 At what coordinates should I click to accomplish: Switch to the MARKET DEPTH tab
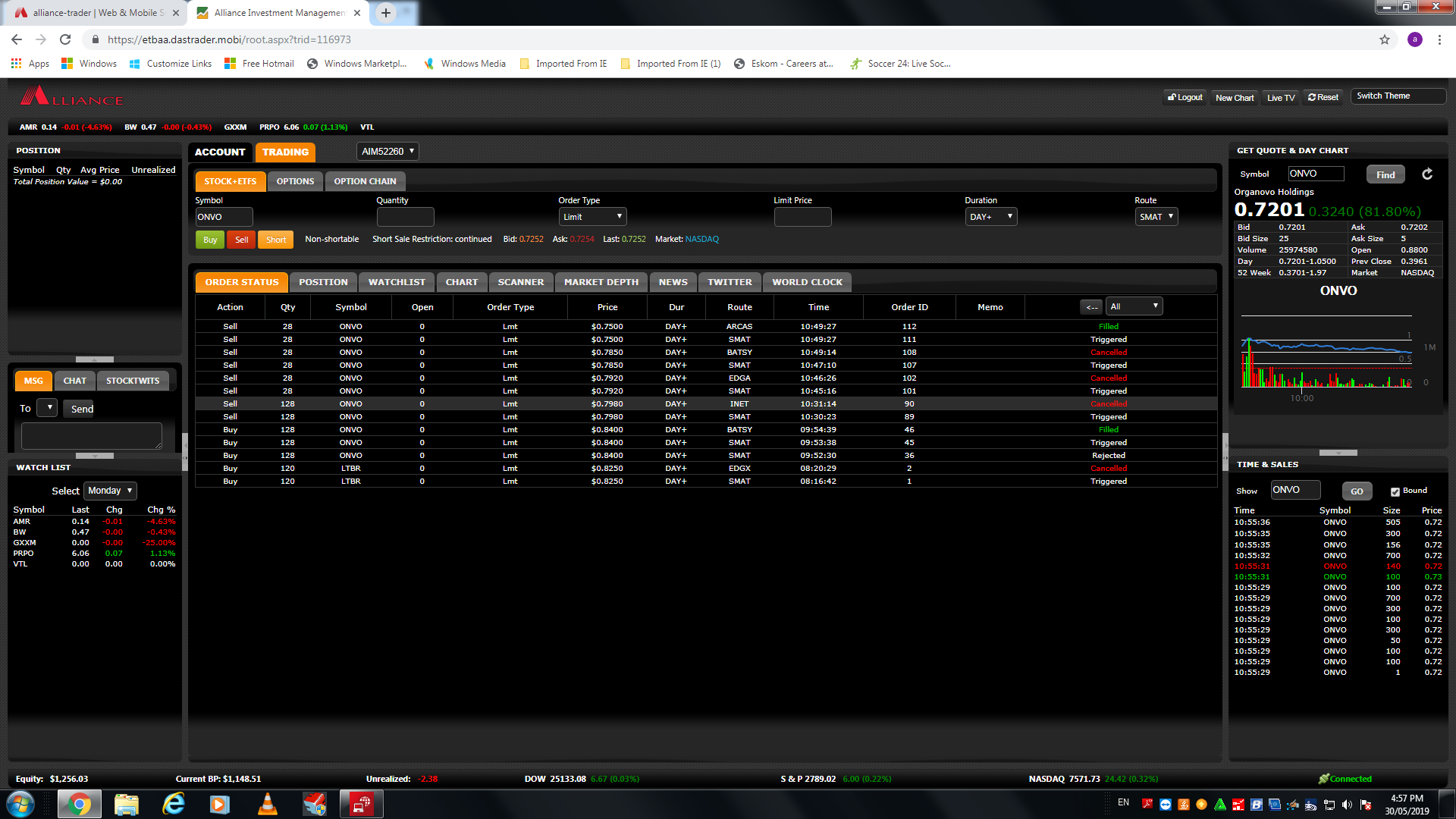tap(601, 282)
